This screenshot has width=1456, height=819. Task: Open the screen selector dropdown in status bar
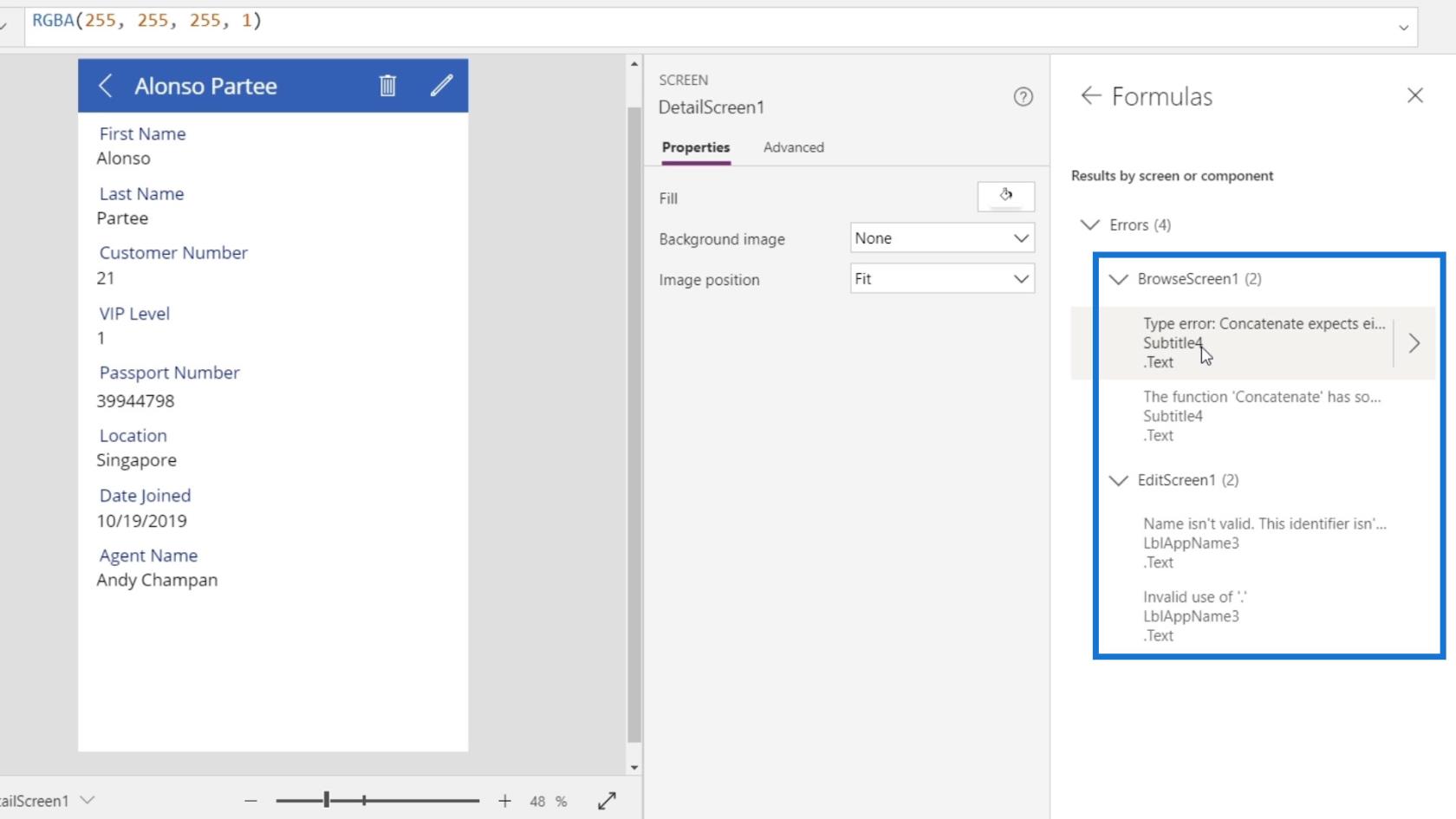tap(87, 801)
